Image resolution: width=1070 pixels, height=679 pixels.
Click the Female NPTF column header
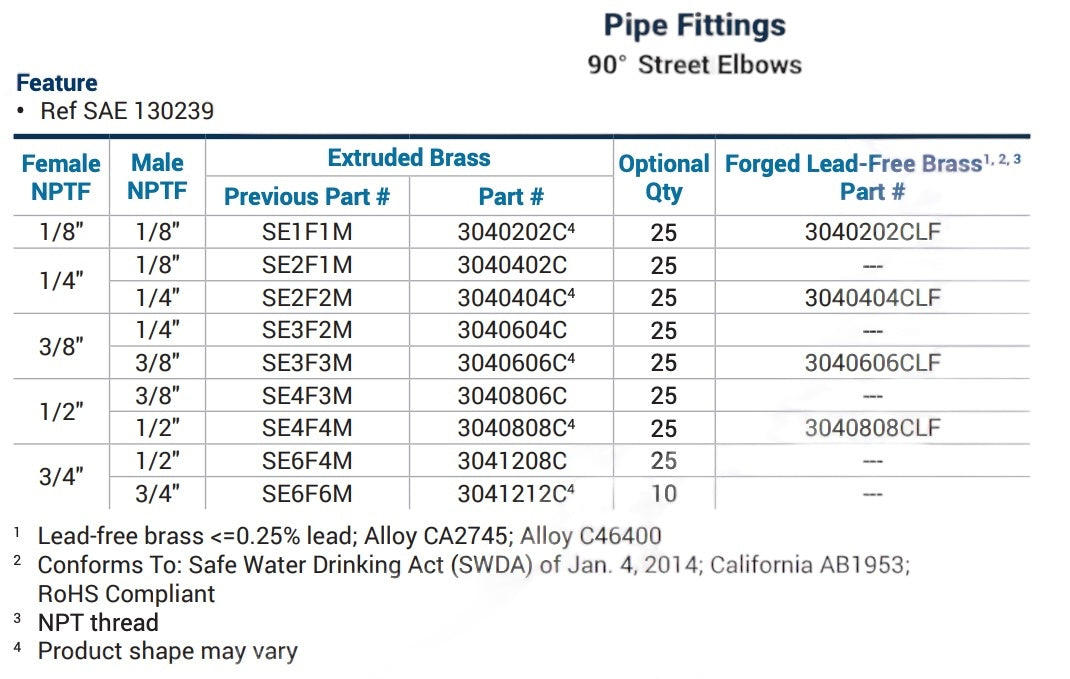pos(61,177)
